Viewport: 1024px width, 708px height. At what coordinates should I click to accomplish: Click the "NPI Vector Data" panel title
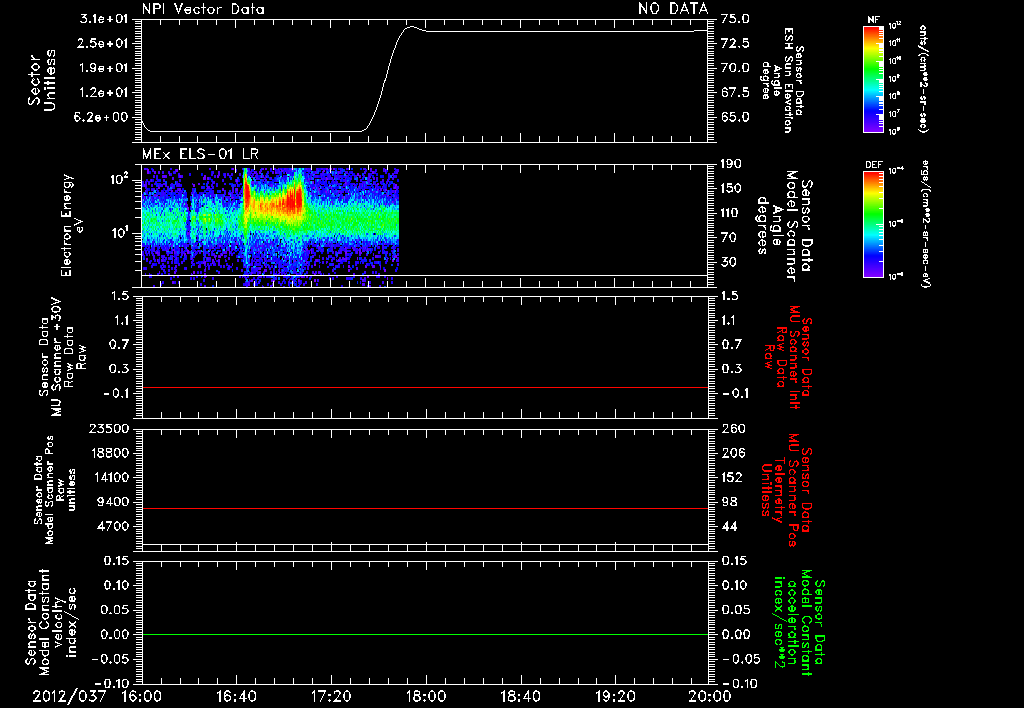click(x=203, y=9)
